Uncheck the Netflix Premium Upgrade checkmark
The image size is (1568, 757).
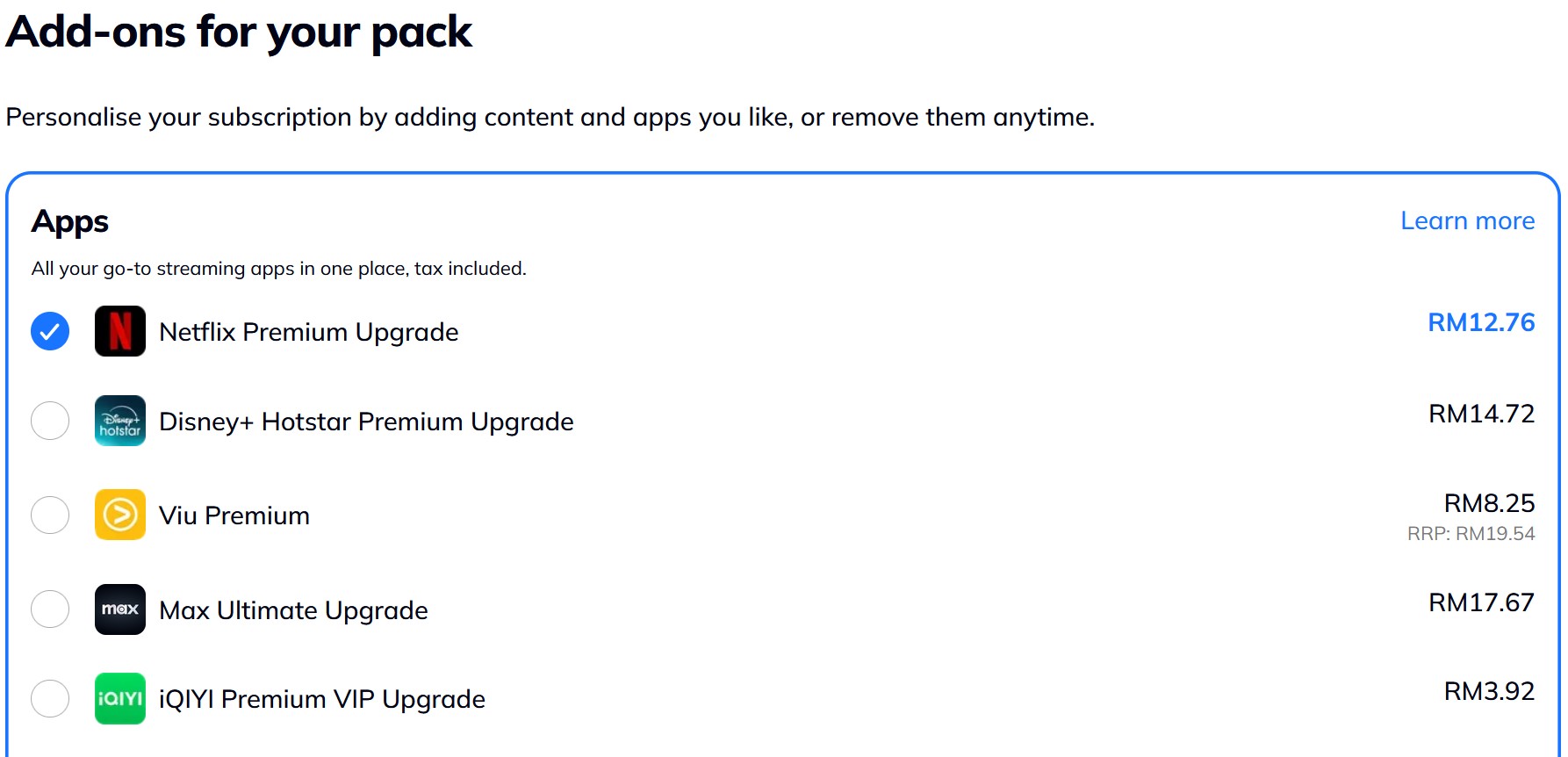50,331
